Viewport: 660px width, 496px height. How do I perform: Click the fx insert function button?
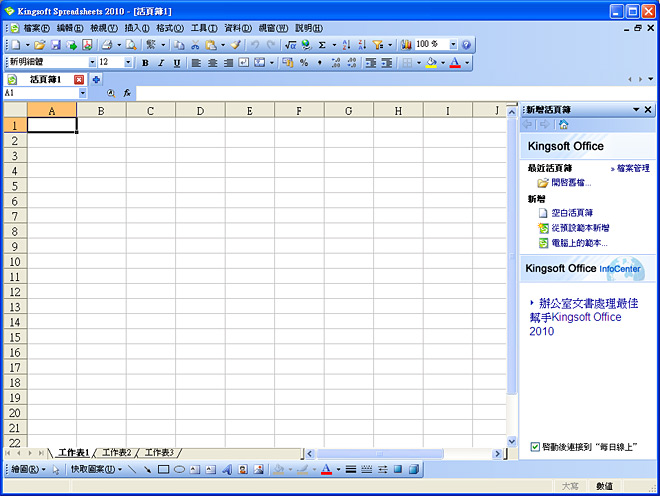[127, 93]
